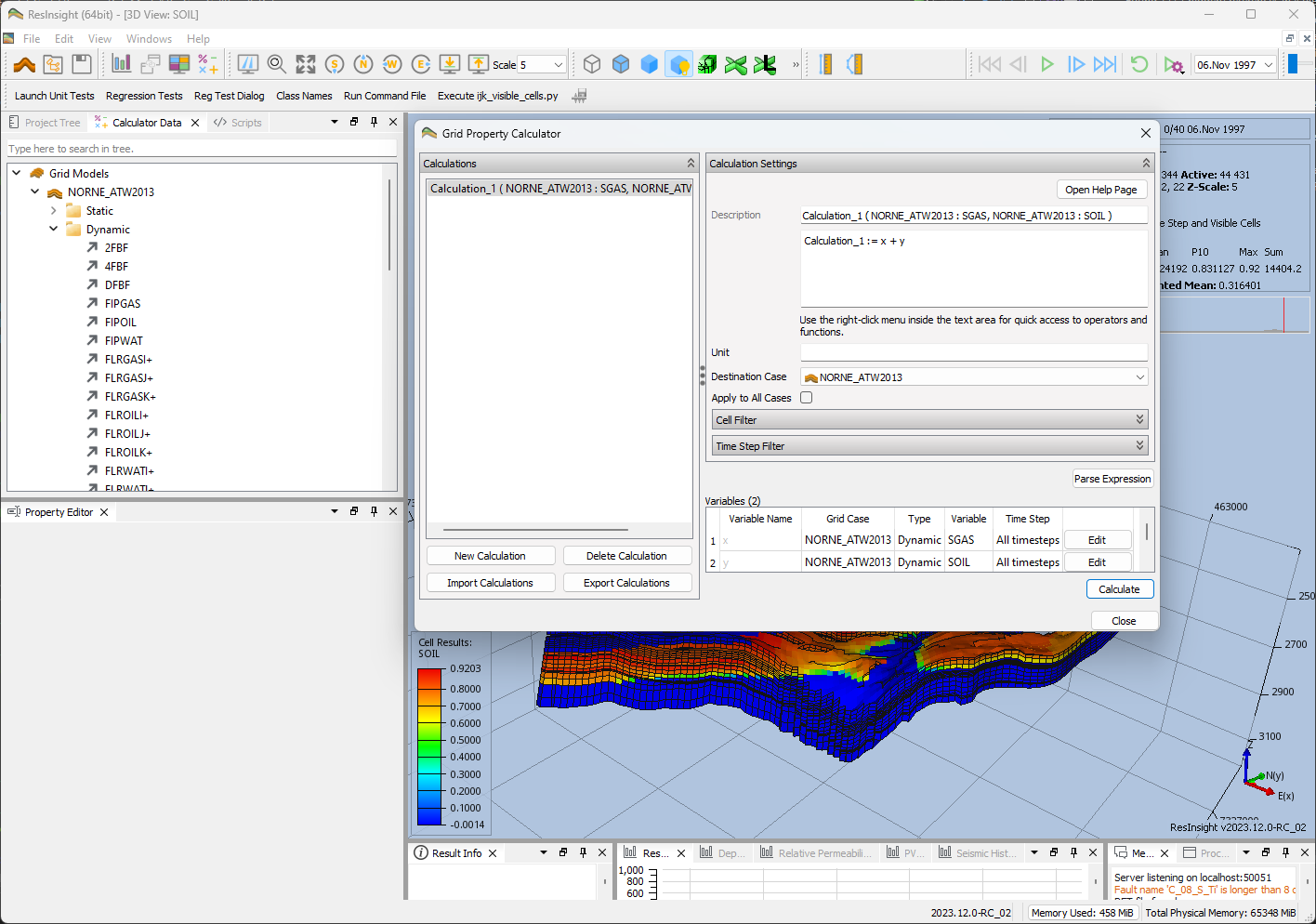Open the animation settings play-gear icon
The image size is (1316, 924).
(x=1174, y=64)
